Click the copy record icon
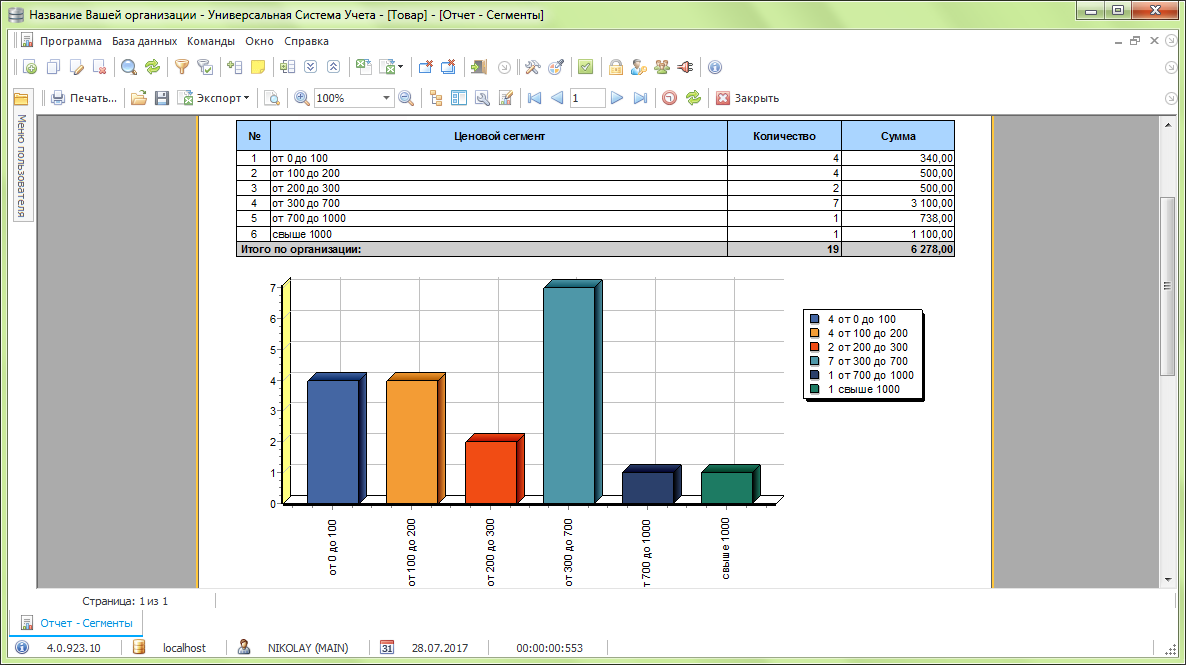Screen dimensions: 1186x665 pyautogui.click(x=53, y=67)
